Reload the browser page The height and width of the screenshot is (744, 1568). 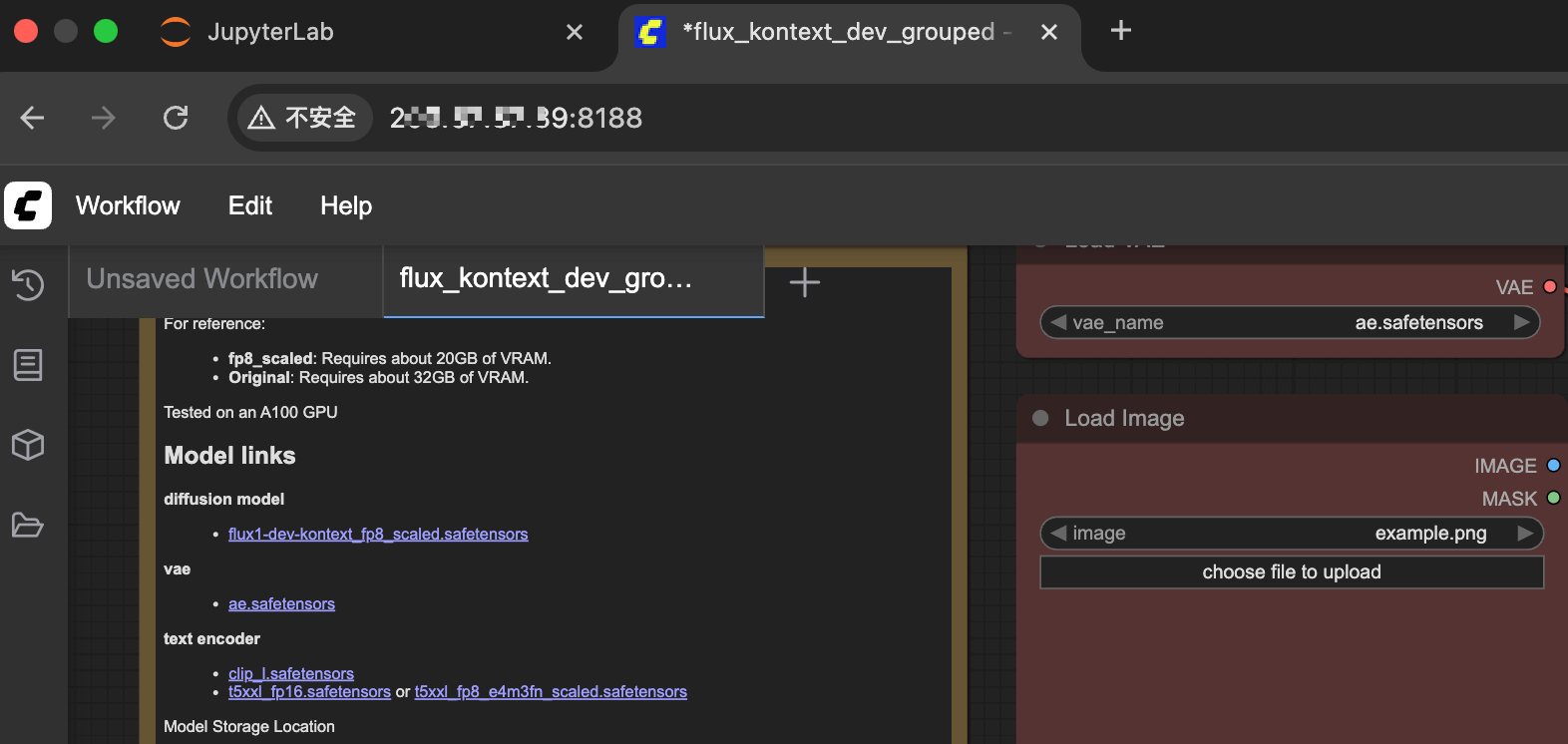[176, 118]
